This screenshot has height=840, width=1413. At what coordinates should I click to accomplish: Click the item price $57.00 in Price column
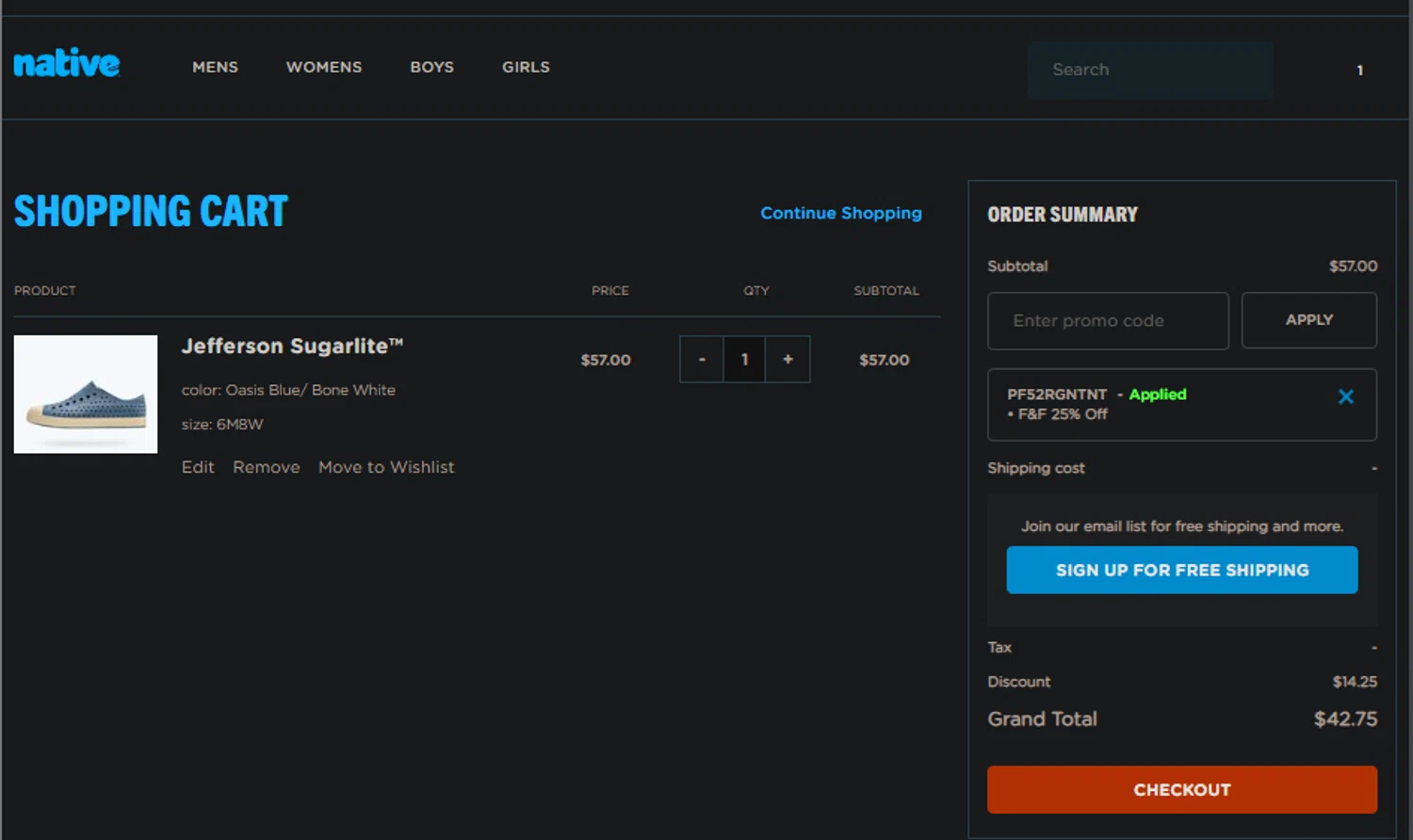[606, 360]
